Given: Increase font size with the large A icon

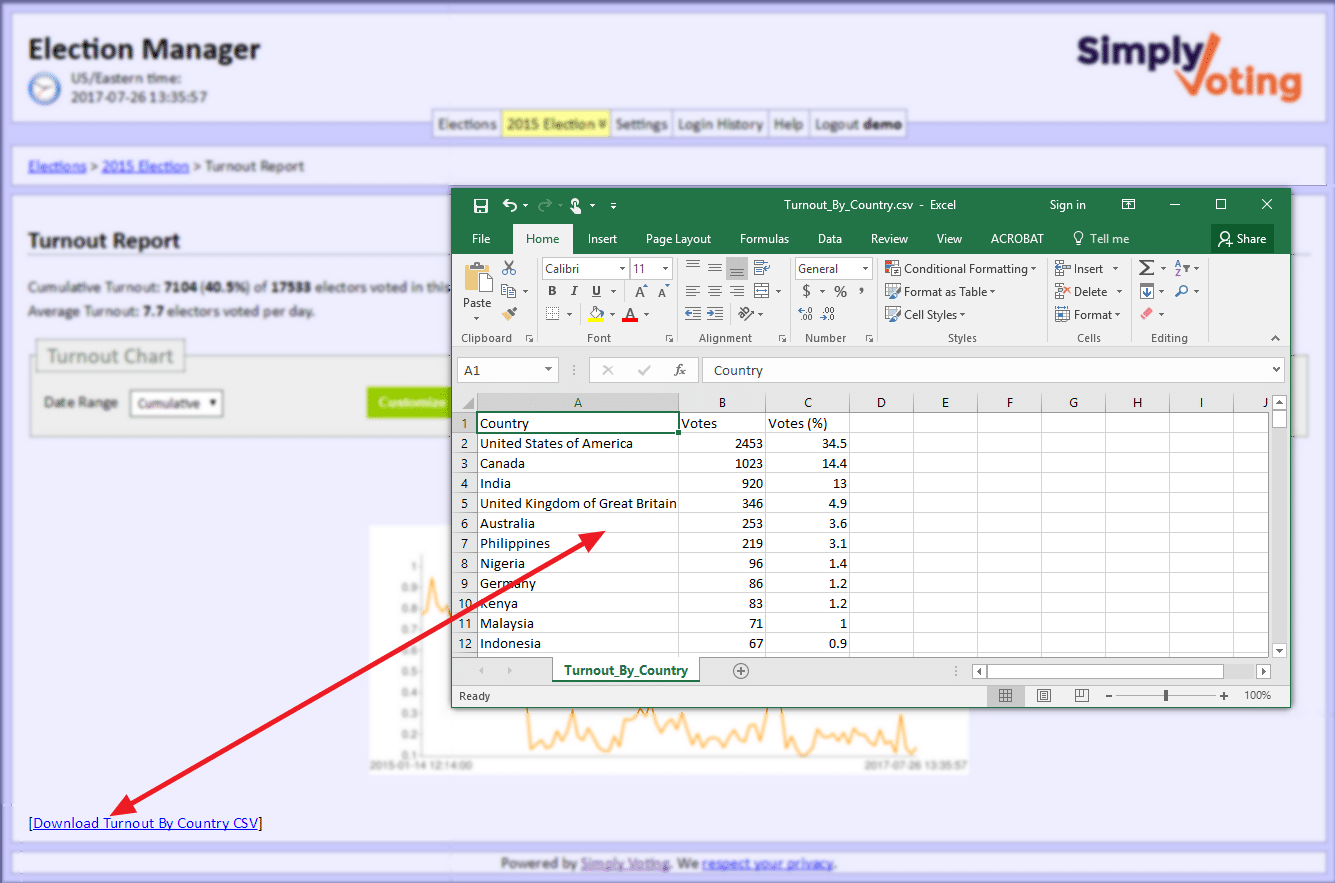Looking at the screenshot, I should coord(640,291).
